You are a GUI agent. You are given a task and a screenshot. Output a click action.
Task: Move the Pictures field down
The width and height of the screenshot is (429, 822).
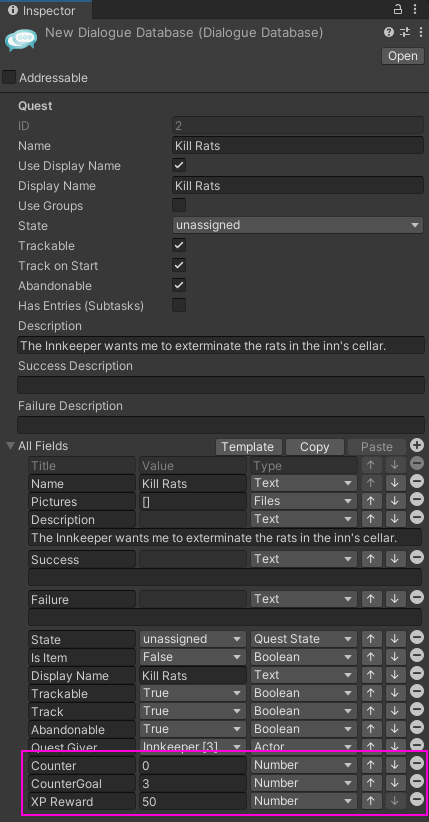pos(395,501)
